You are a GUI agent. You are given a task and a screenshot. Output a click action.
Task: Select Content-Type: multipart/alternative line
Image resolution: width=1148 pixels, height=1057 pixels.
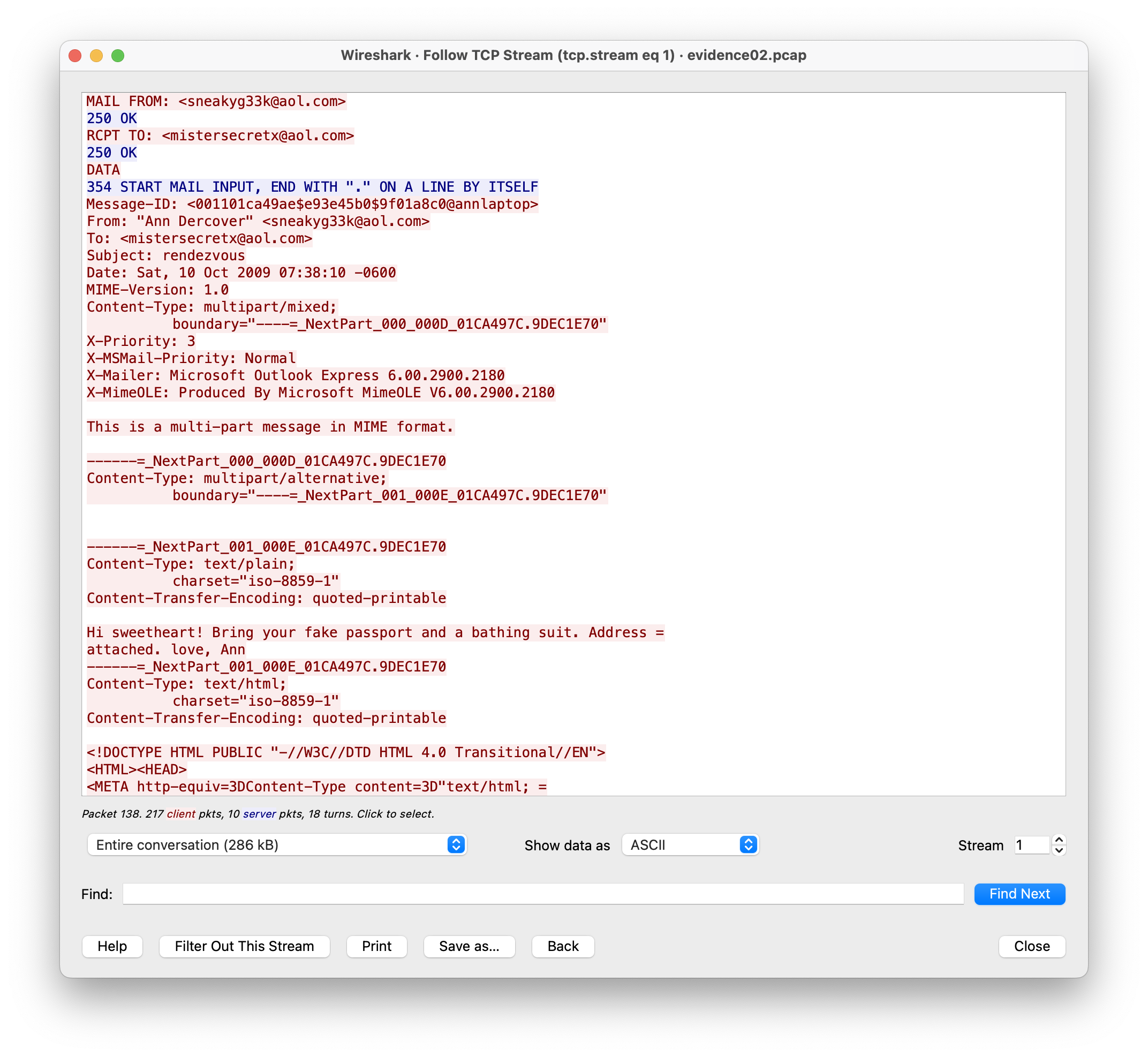coord(237,479)
